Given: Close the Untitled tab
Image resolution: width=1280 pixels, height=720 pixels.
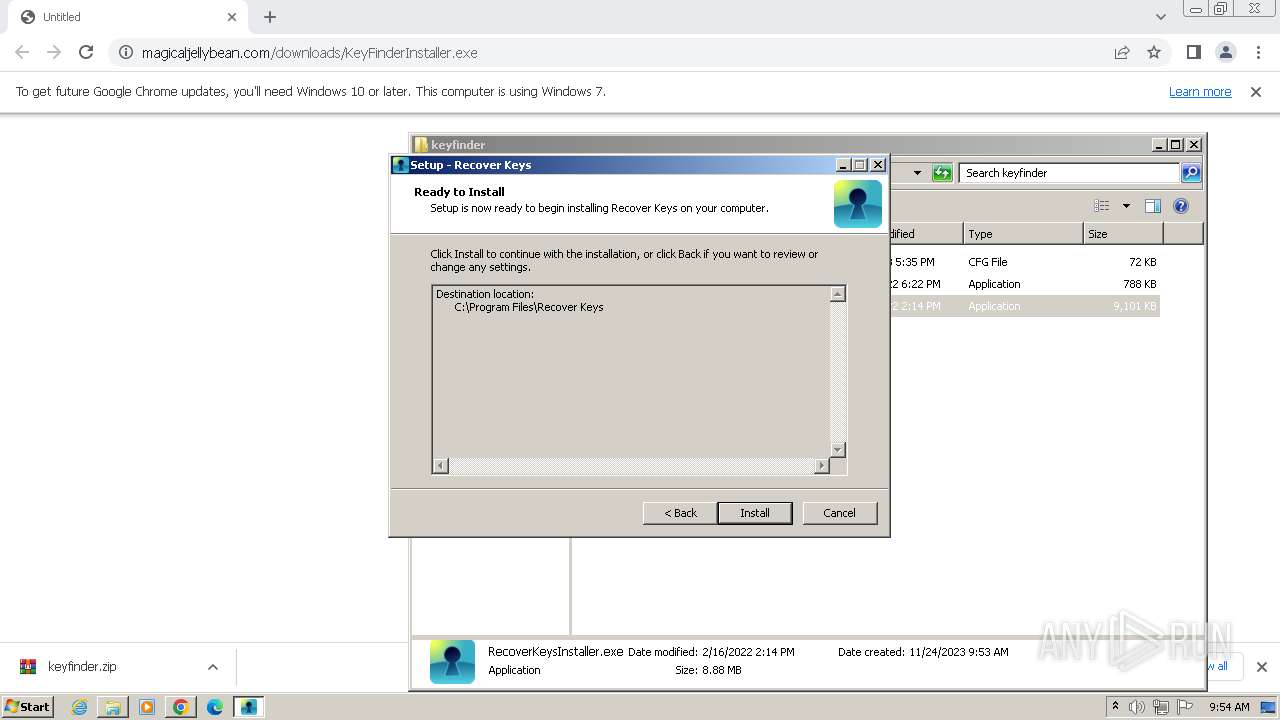Looking at the screenshot, I should click(232, 17).
